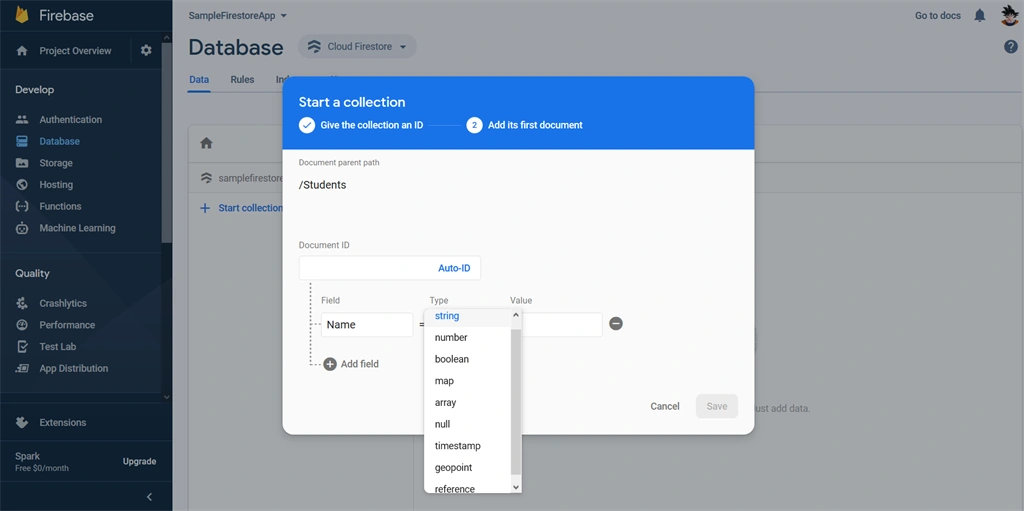Click the Hosting globe icon
Image resolution: width=1024 pixels, height=511 pixels.
point(22,184)
